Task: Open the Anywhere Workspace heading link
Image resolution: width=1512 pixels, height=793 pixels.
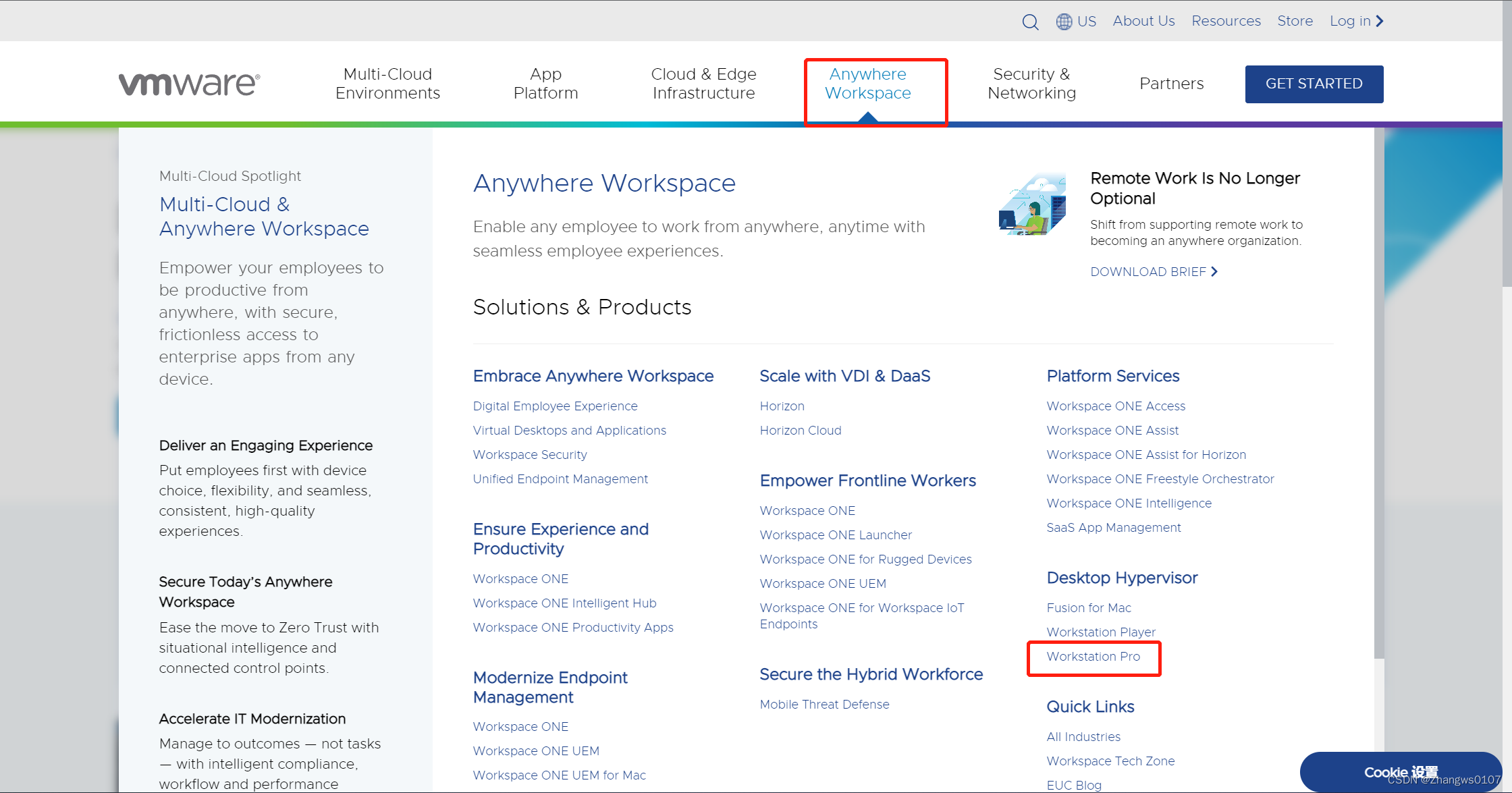Action: (604, 183)
